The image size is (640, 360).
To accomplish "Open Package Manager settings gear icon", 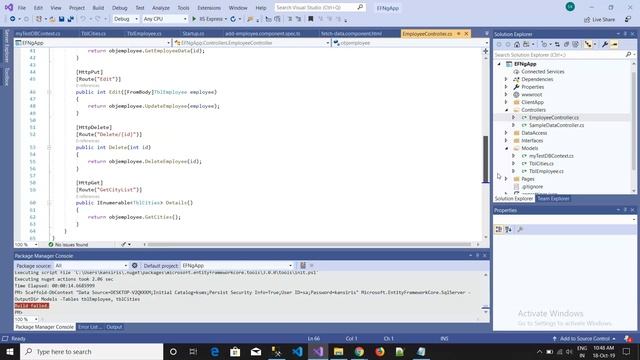I will [x=135, y=265].
